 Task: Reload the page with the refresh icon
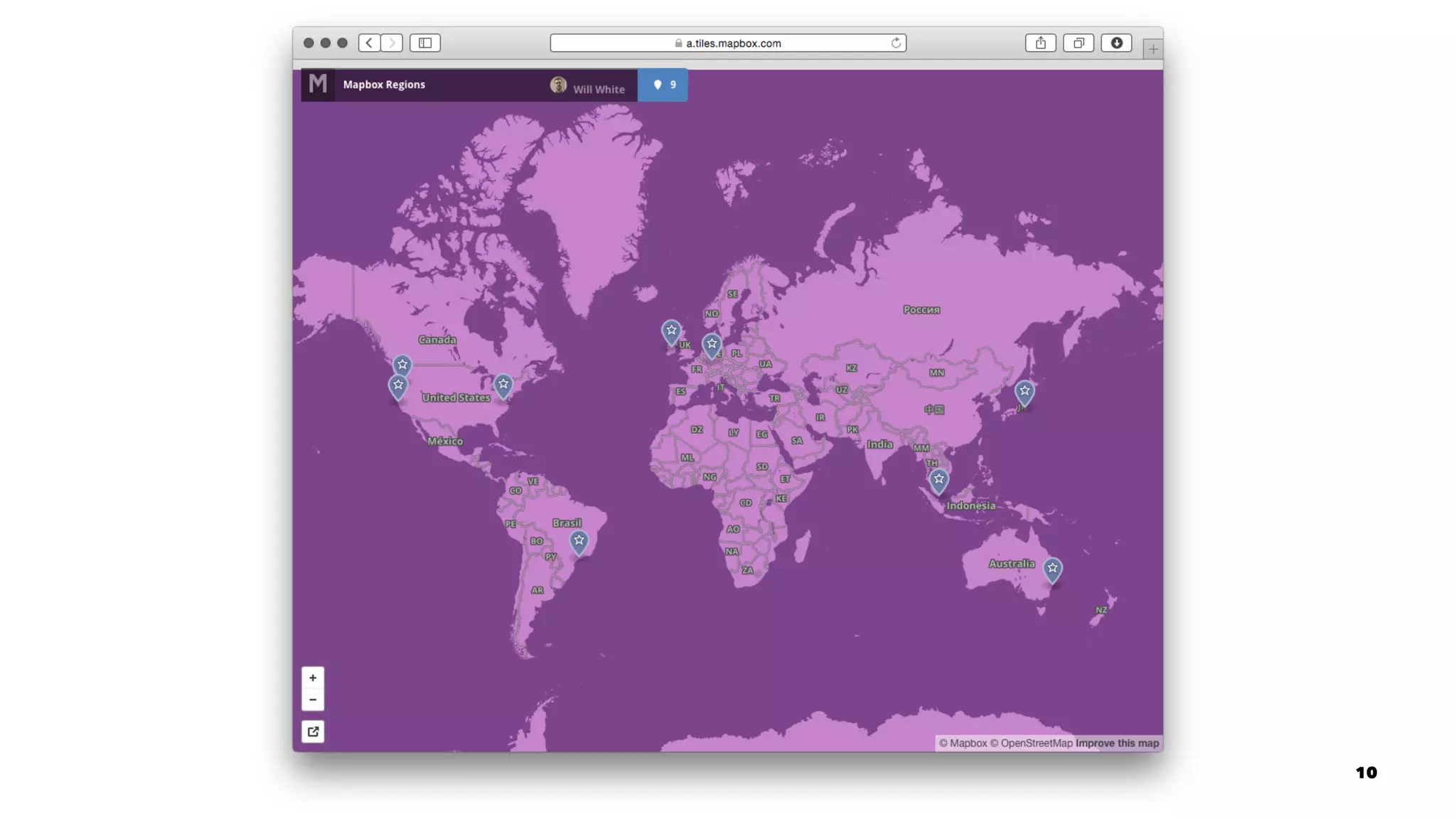pos(896,43)
